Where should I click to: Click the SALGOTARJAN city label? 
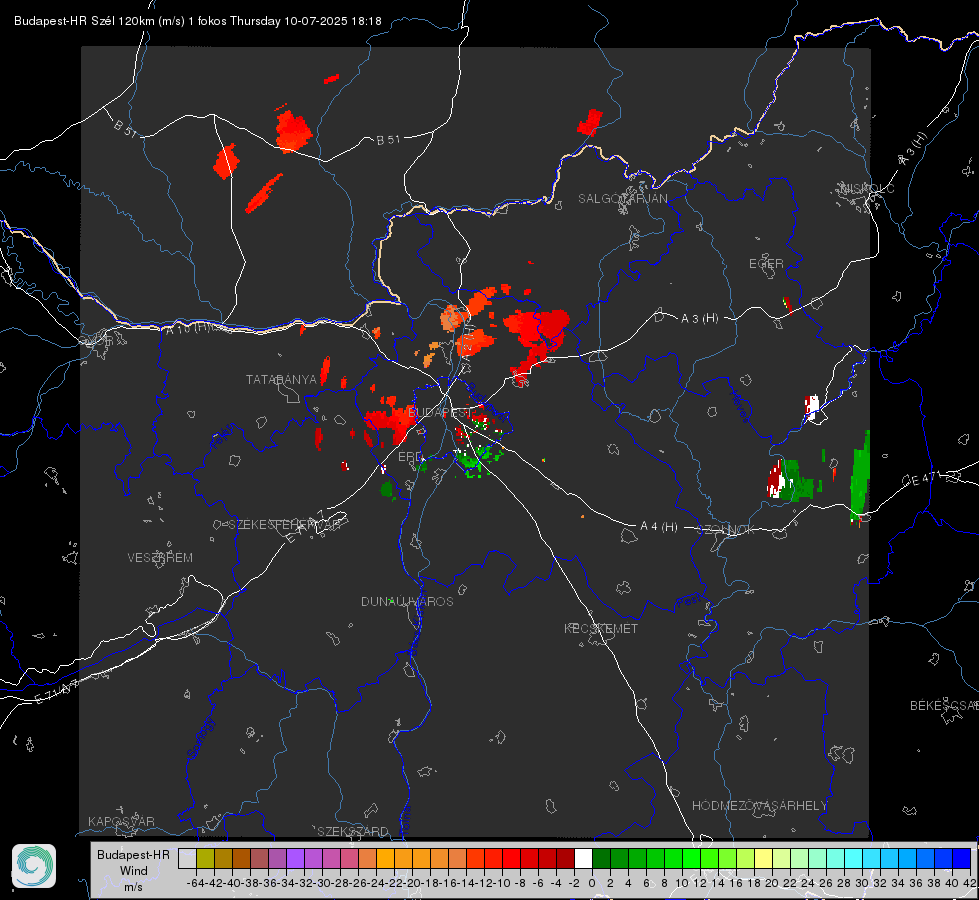(623, 199)
